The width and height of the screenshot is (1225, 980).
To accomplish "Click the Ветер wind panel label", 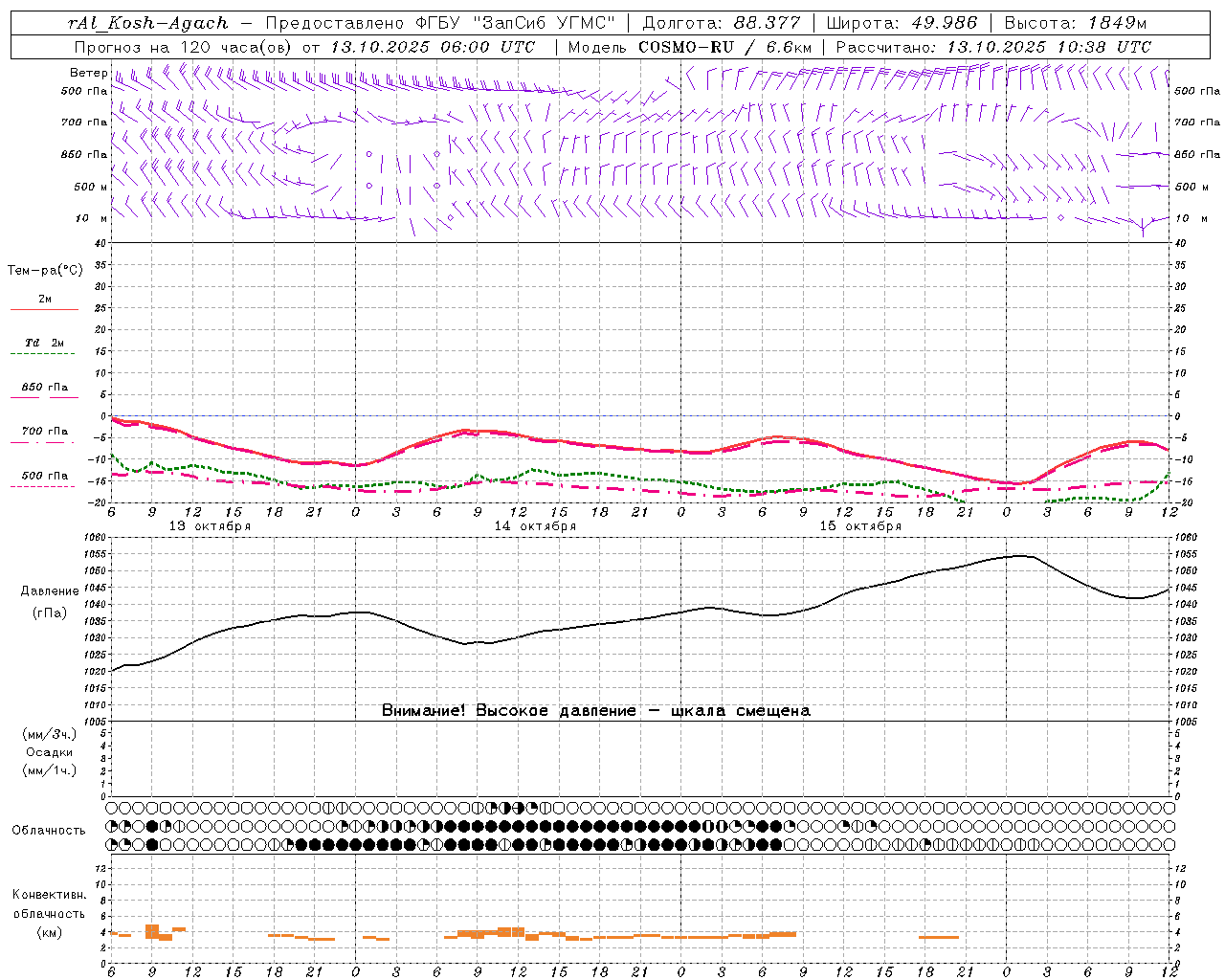I will tap(88, 73).
